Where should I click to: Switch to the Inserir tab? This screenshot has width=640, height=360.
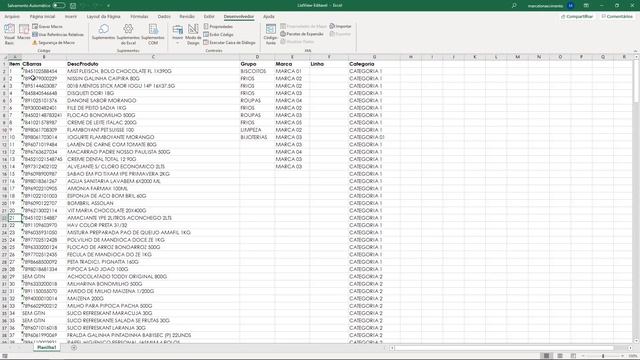click(x=71, y=17)
